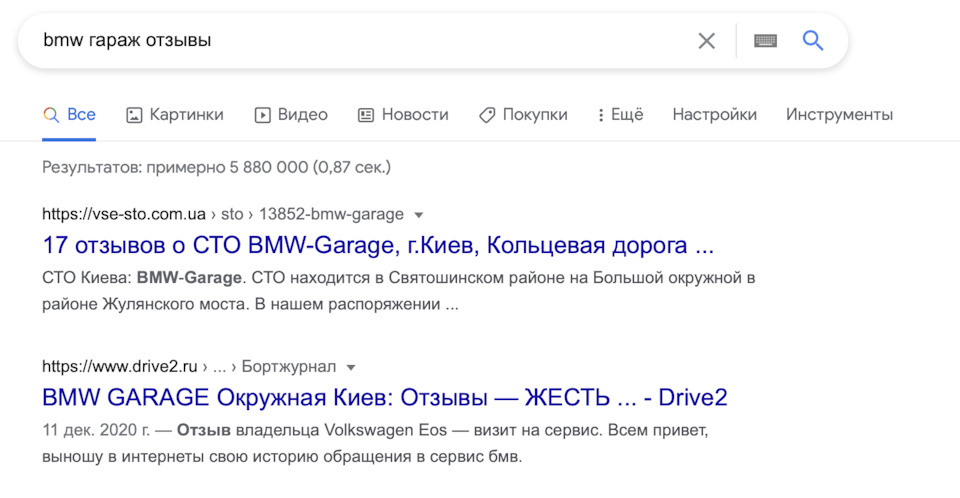This screenshot has width=960, height=498.
Task: Click the www.drive2.ru breadcrumb URL
Action: point(189,367)
